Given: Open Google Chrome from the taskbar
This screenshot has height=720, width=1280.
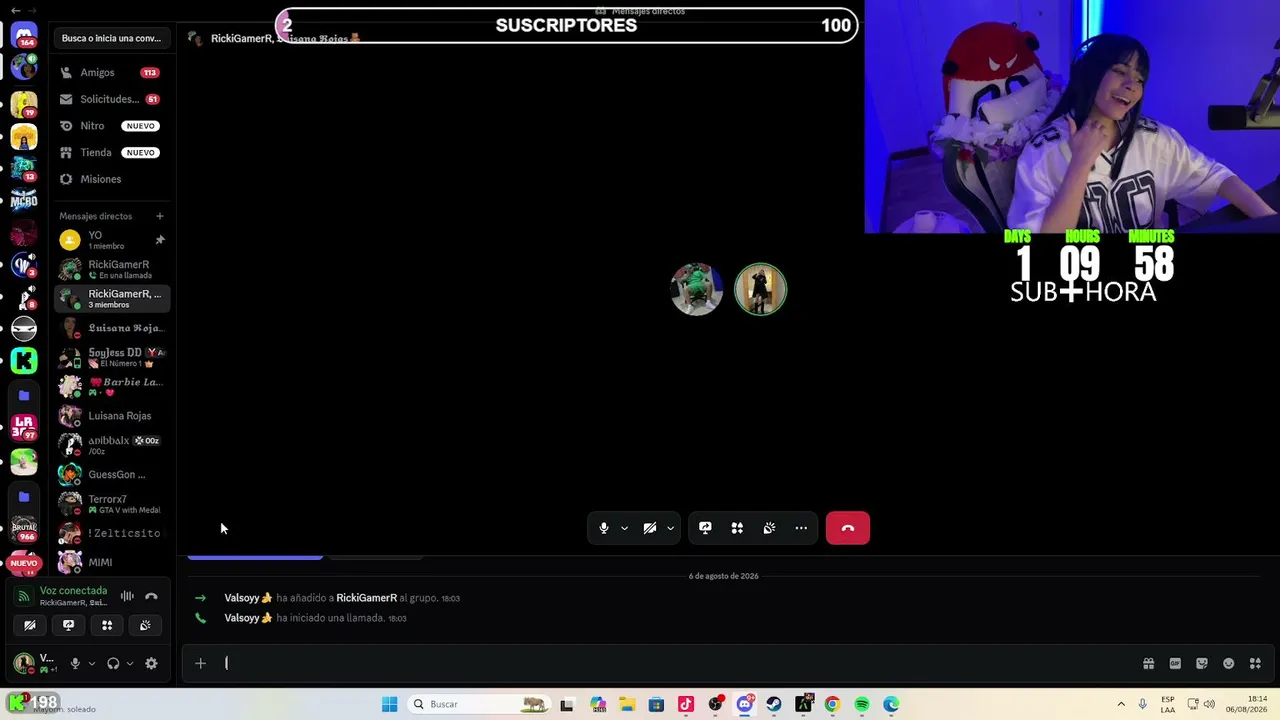Looking at the screenshot, I should (832, 704).
